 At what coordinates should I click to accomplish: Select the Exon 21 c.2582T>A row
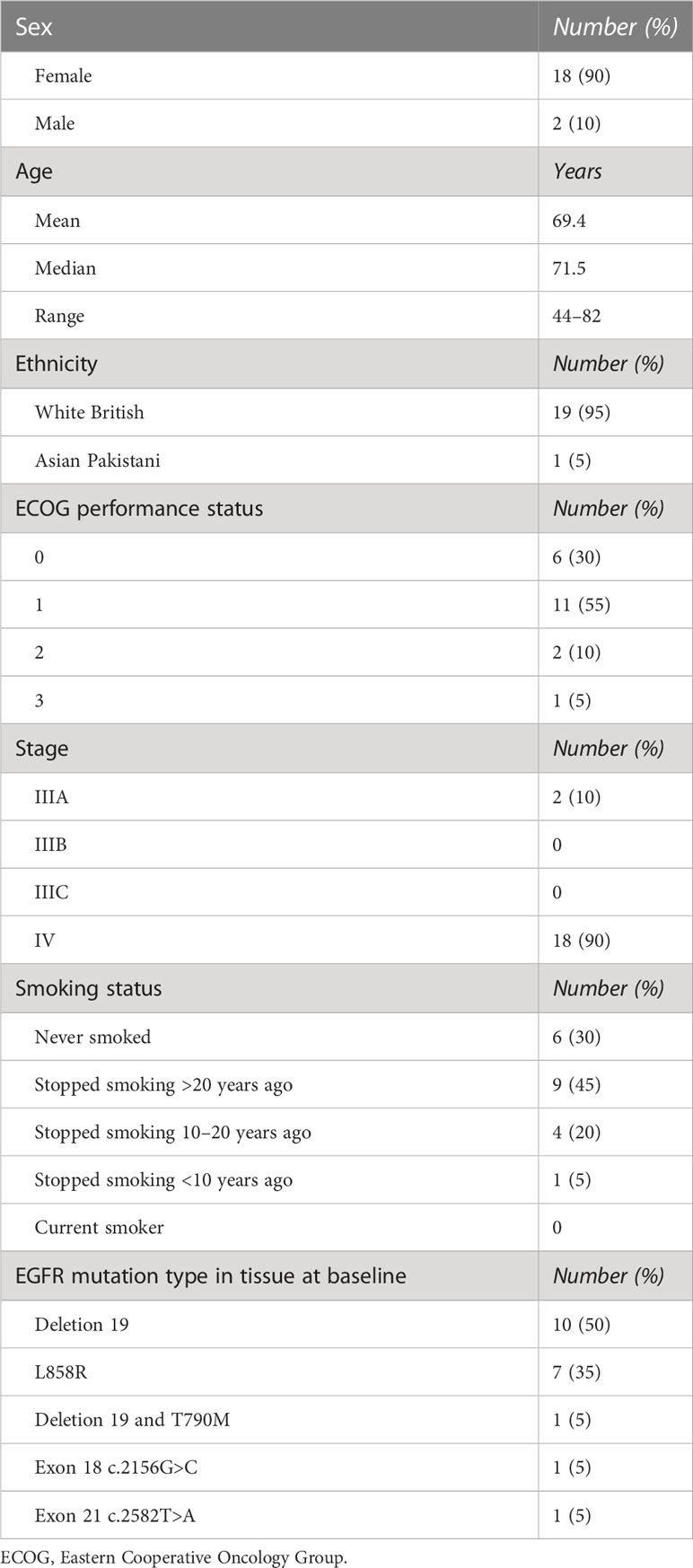[346, 1516]
